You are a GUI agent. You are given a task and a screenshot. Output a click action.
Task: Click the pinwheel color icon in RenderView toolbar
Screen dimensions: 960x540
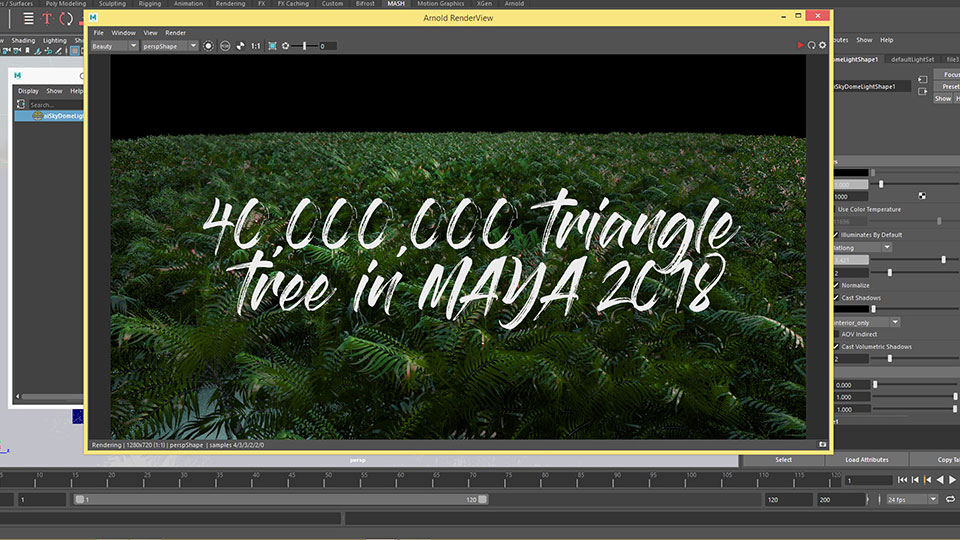pos(240,46)
